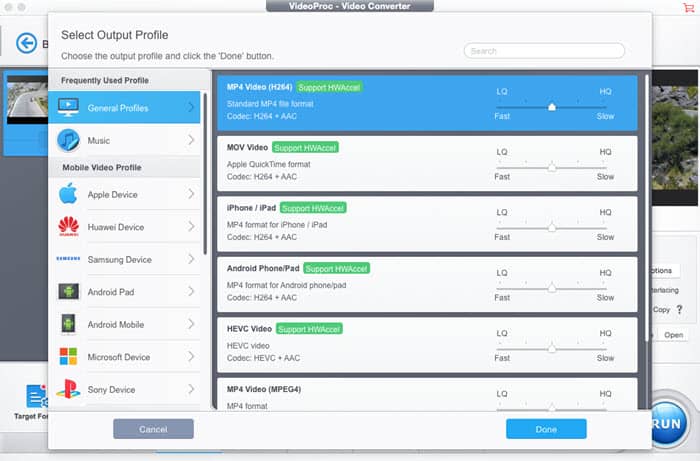Expand Microsoft Device chevron
Viewport: 700px width, 461px height.
pos(191,356)
